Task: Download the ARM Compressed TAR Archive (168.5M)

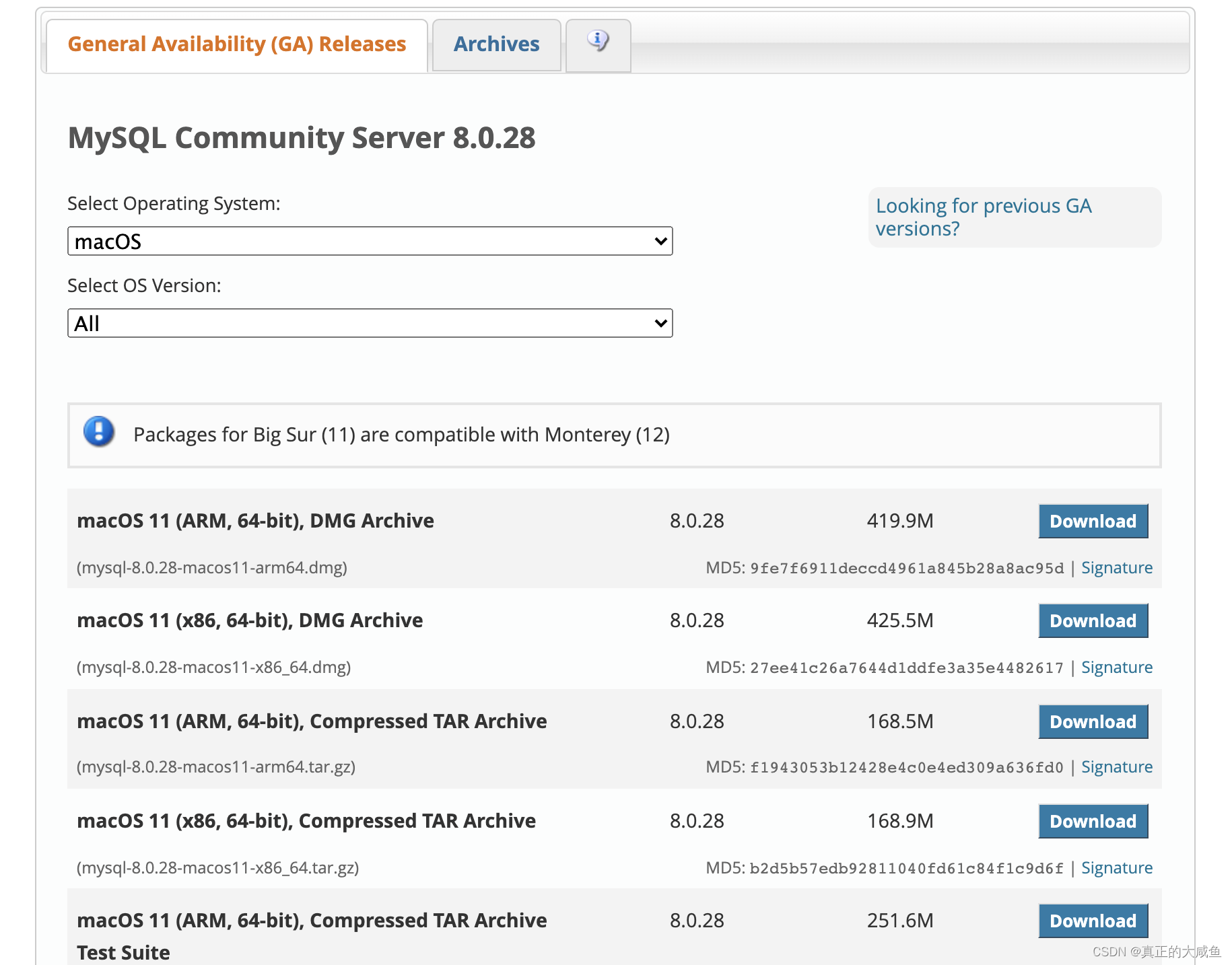Action: click(x=1093, y=722)
